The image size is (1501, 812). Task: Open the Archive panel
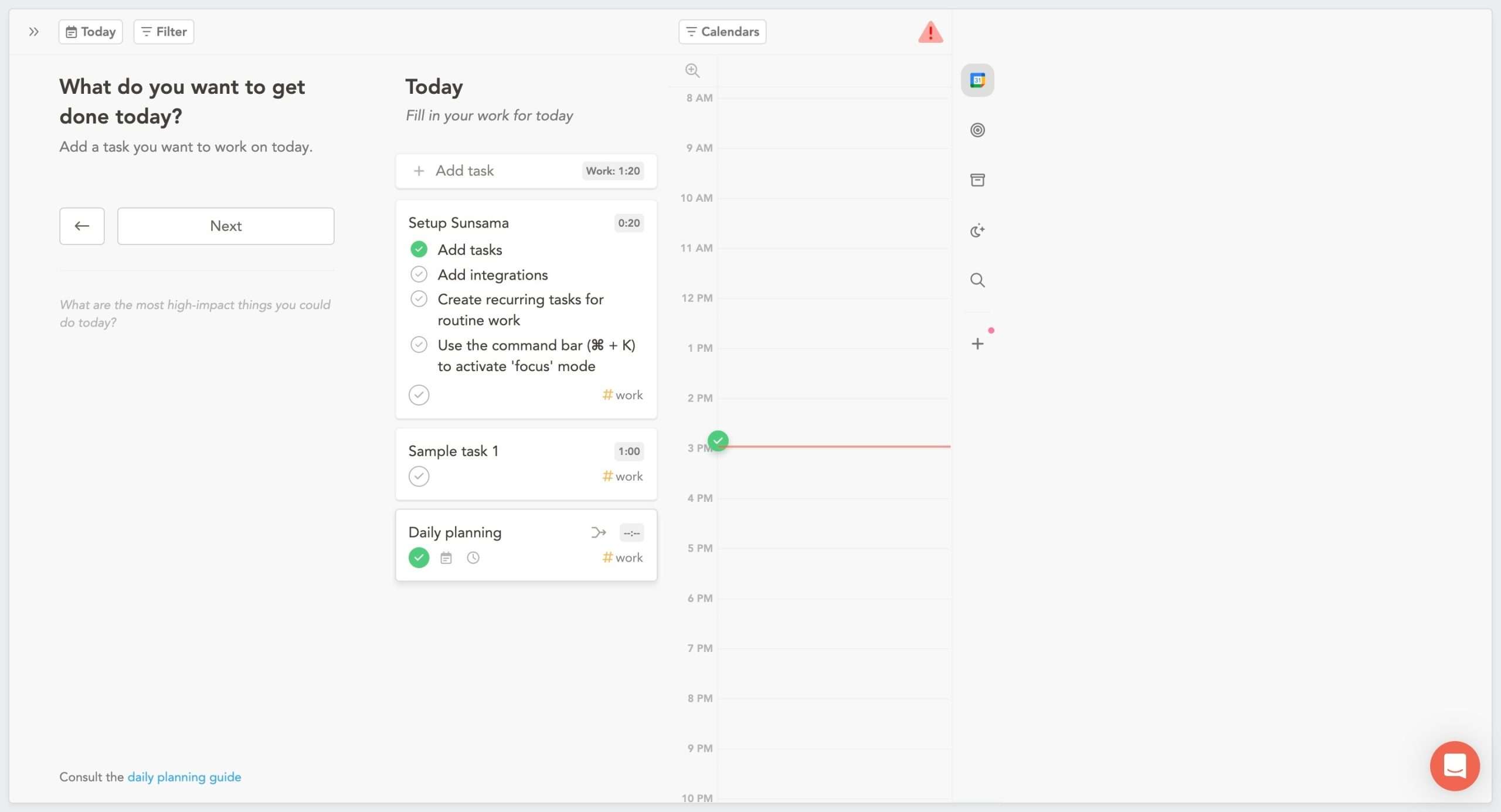(977, 180)
